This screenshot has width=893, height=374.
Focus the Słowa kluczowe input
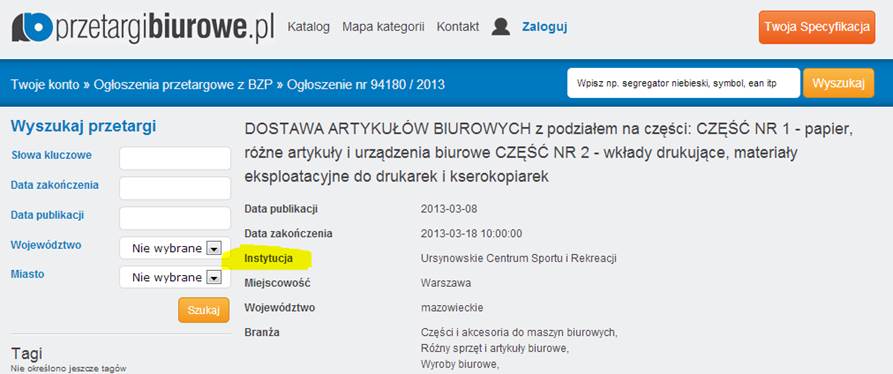175,158
